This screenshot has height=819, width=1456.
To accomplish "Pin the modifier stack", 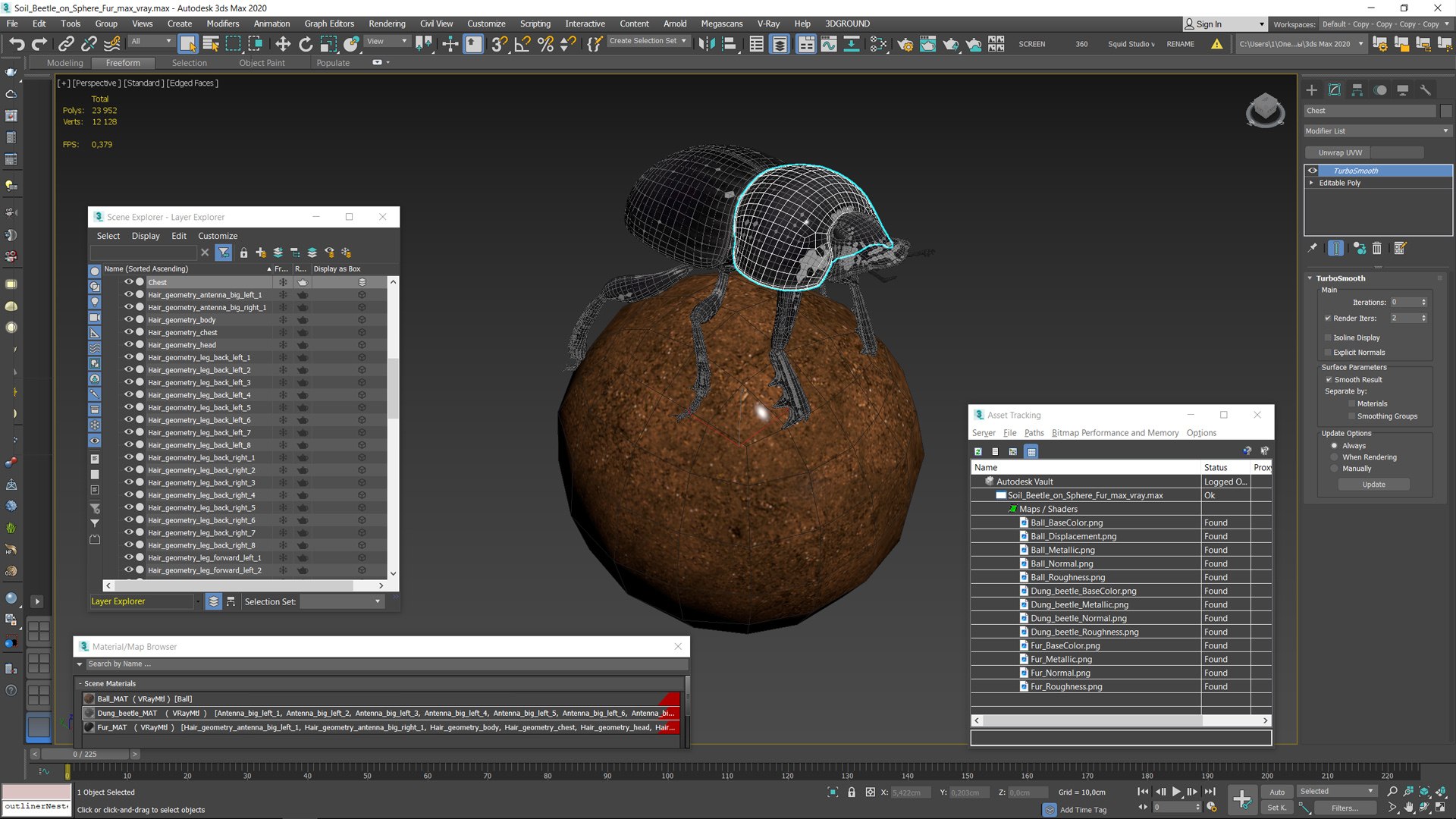I will tap(1313, 248).
